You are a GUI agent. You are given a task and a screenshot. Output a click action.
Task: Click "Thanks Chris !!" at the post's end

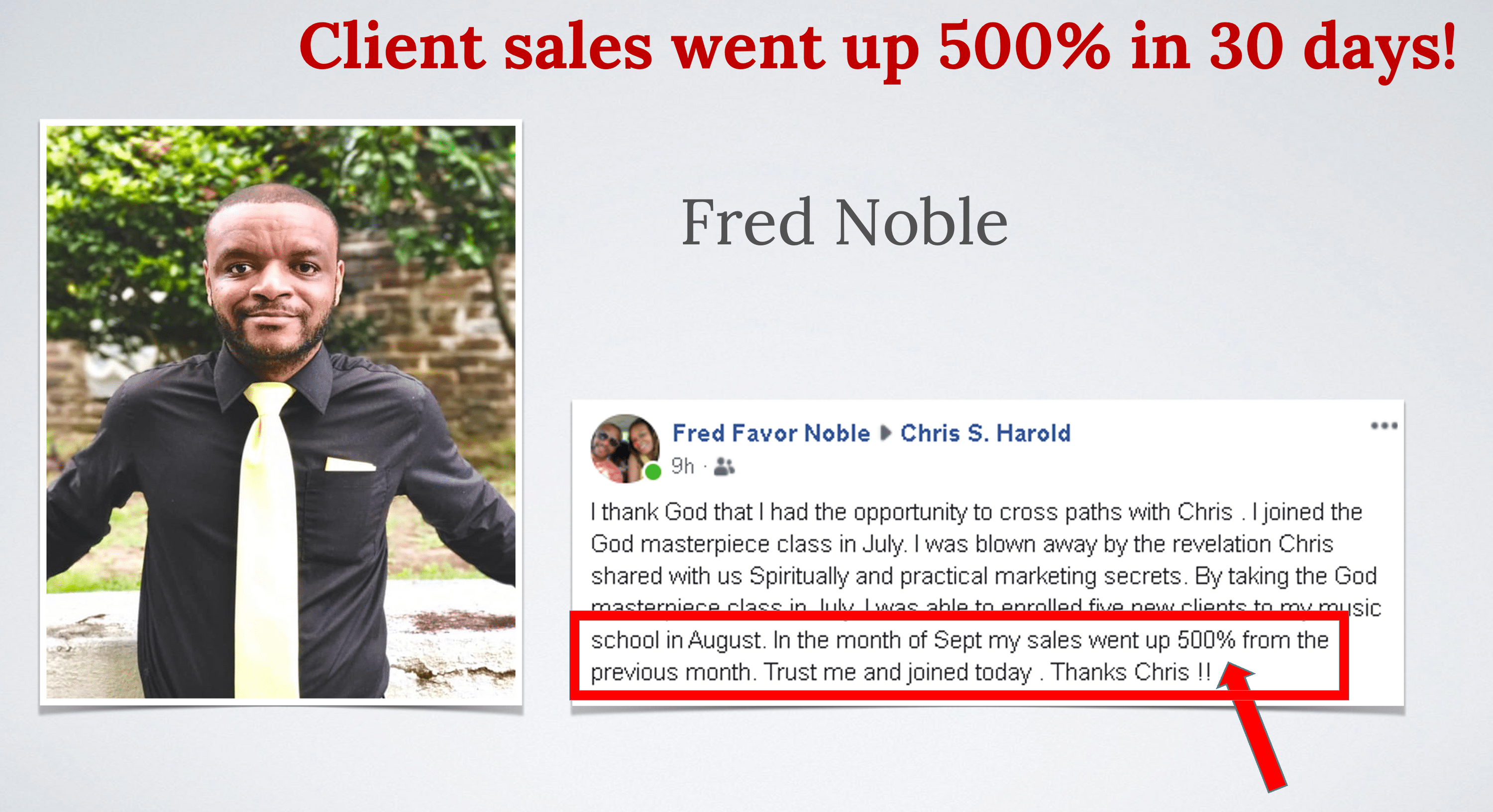pyautogui.click(x=1130, y=672)
